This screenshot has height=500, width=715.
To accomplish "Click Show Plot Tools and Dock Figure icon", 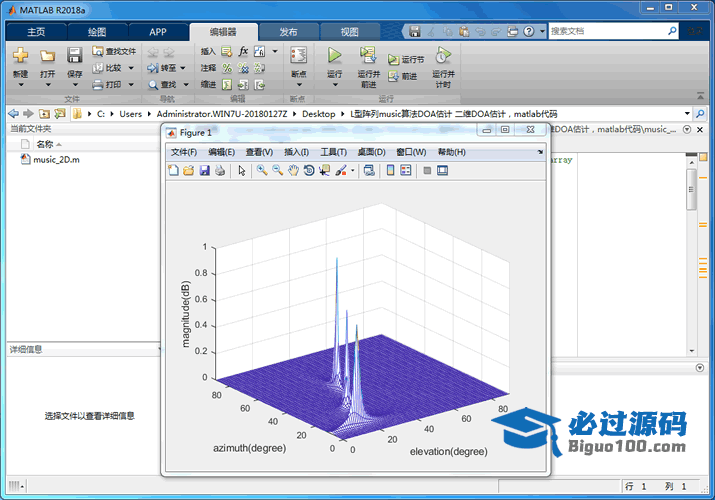I will point(442,170).
